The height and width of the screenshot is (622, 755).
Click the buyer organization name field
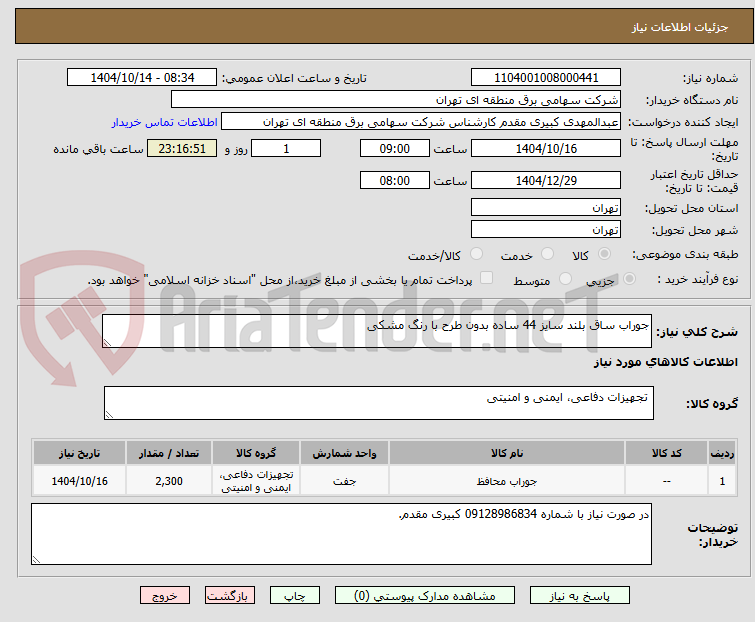click(396, 100)
